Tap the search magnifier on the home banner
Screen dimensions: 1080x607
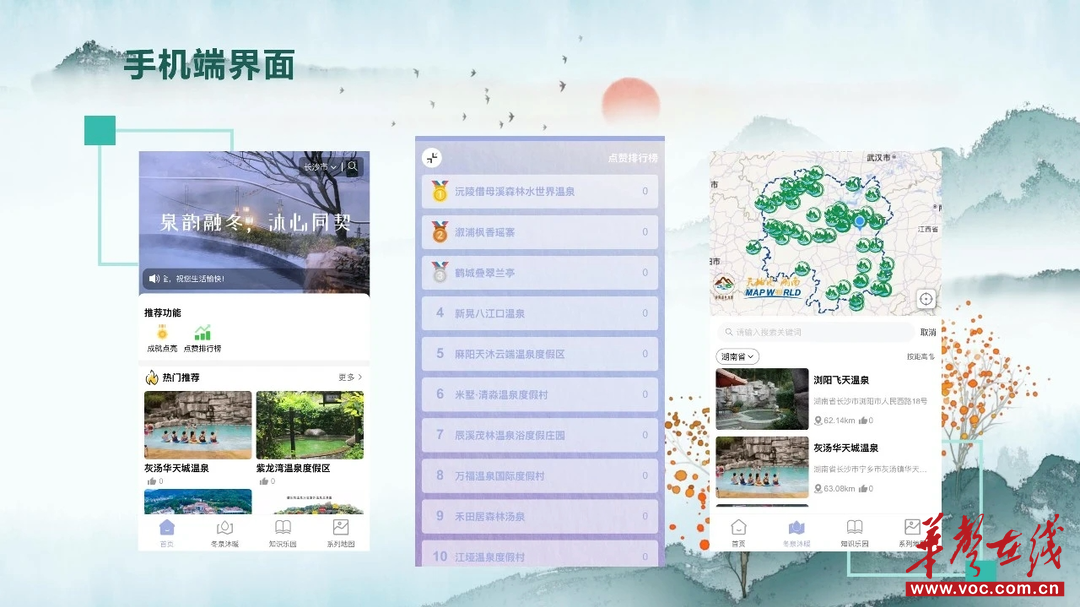pyautogui.click(x=353, y=167)
